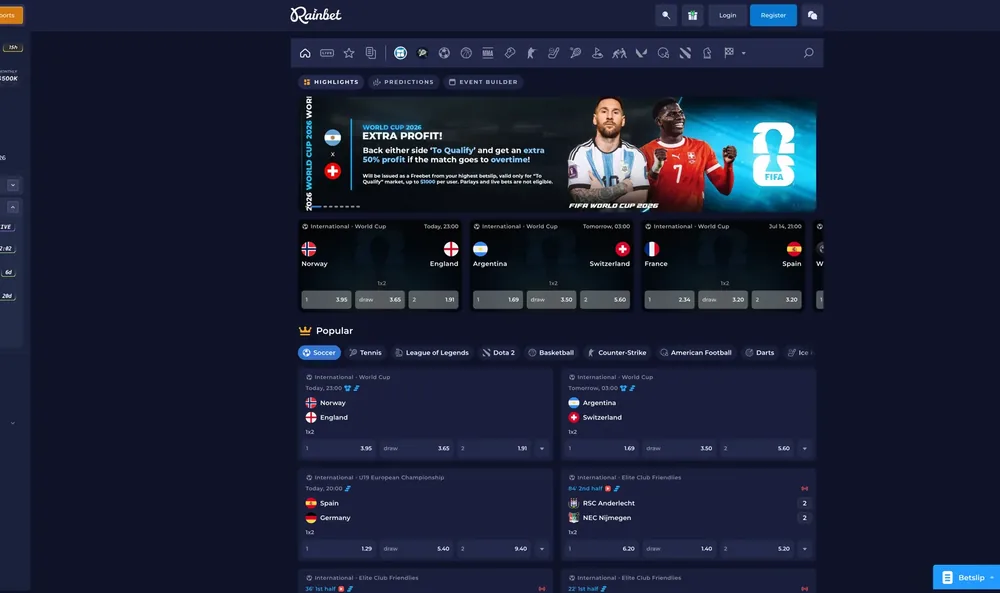The width and height of the screenshot is (1000, 593).
Task: Open the chat bubbles icon
Action: (x=812, y=15)
